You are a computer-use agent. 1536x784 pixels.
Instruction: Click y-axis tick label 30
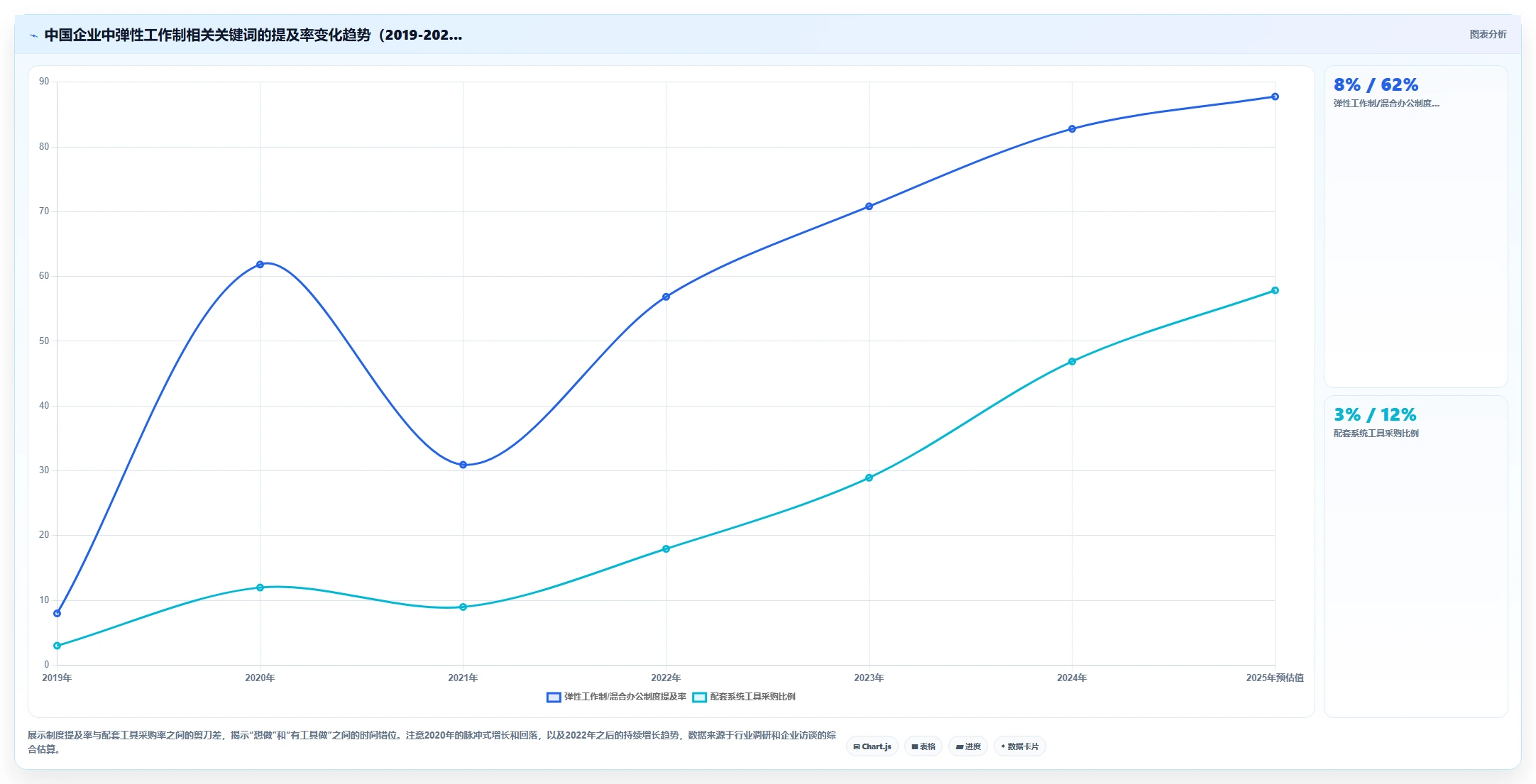[x=44, y=470]
